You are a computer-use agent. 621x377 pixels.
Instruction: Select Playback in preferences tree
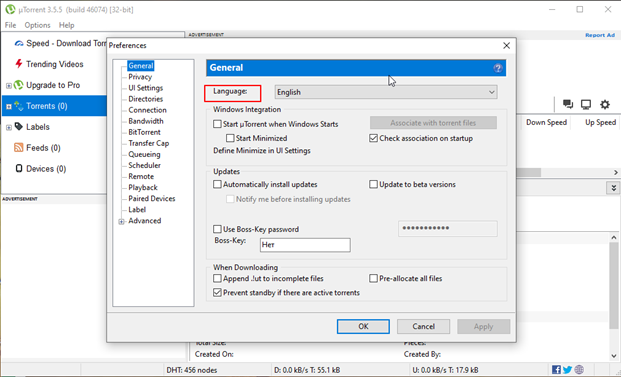point(143,188)
